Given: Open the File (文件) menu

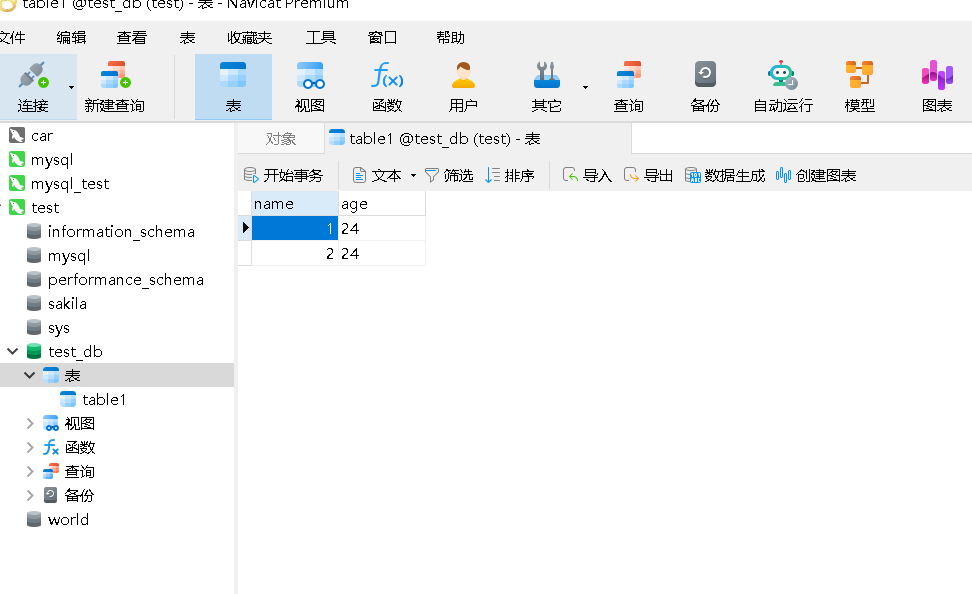Looking at the screenshot, I should point(13,38).
